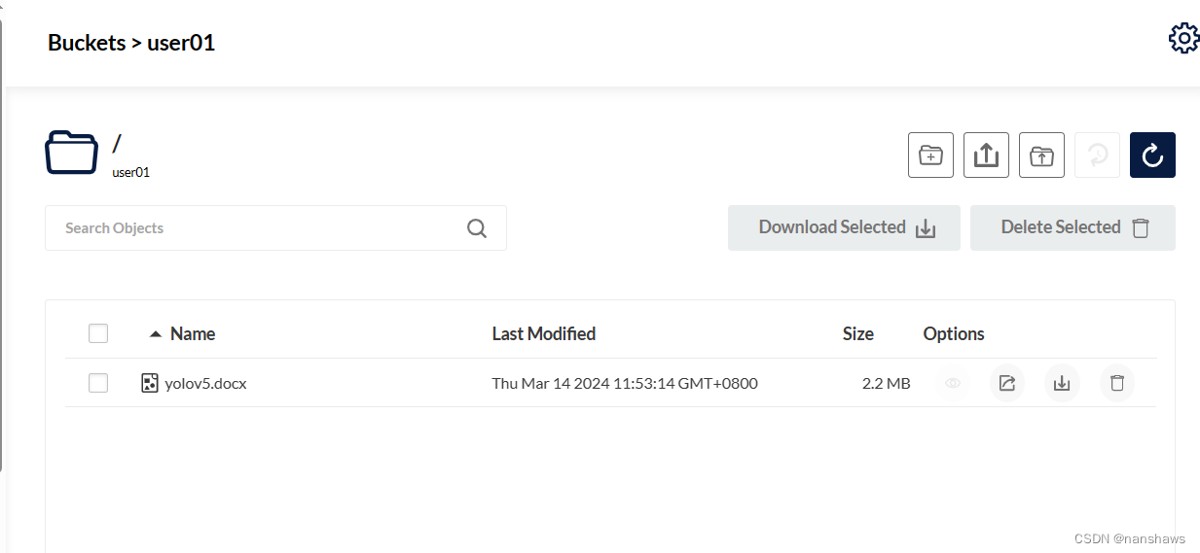Focus the Search Objects field
The image size is (1200, 553).
coord(260,228)
